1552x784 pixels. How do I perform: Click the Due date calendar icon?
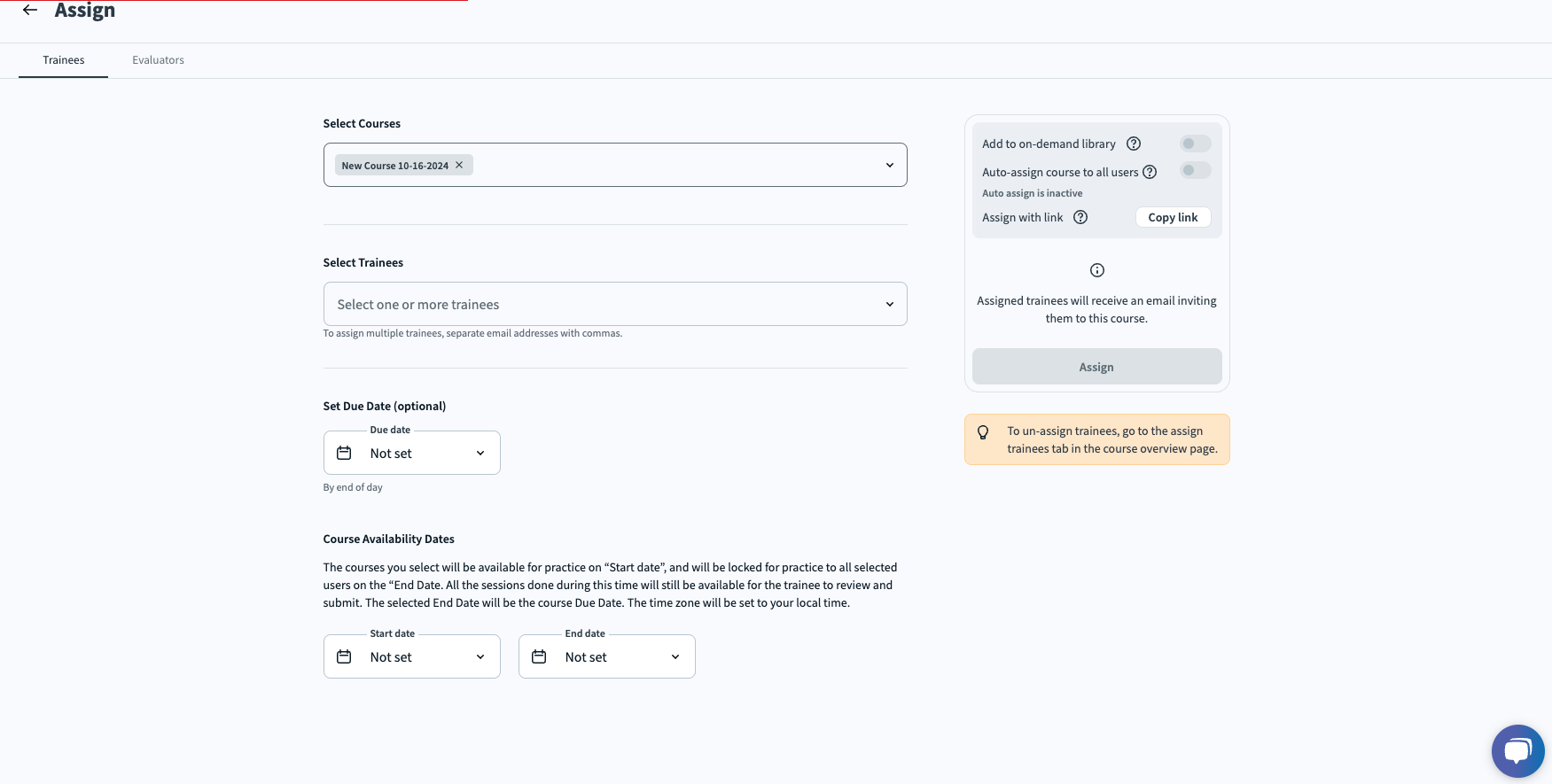[344, 453]
